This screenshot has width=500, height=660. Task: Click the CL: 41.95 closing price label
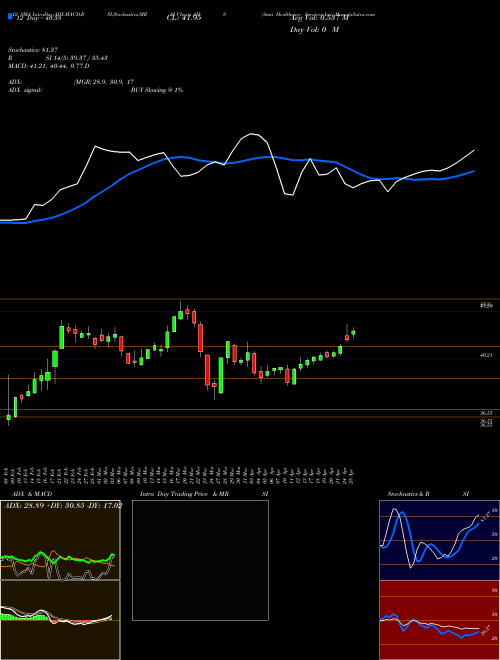(x=184, y=18)
